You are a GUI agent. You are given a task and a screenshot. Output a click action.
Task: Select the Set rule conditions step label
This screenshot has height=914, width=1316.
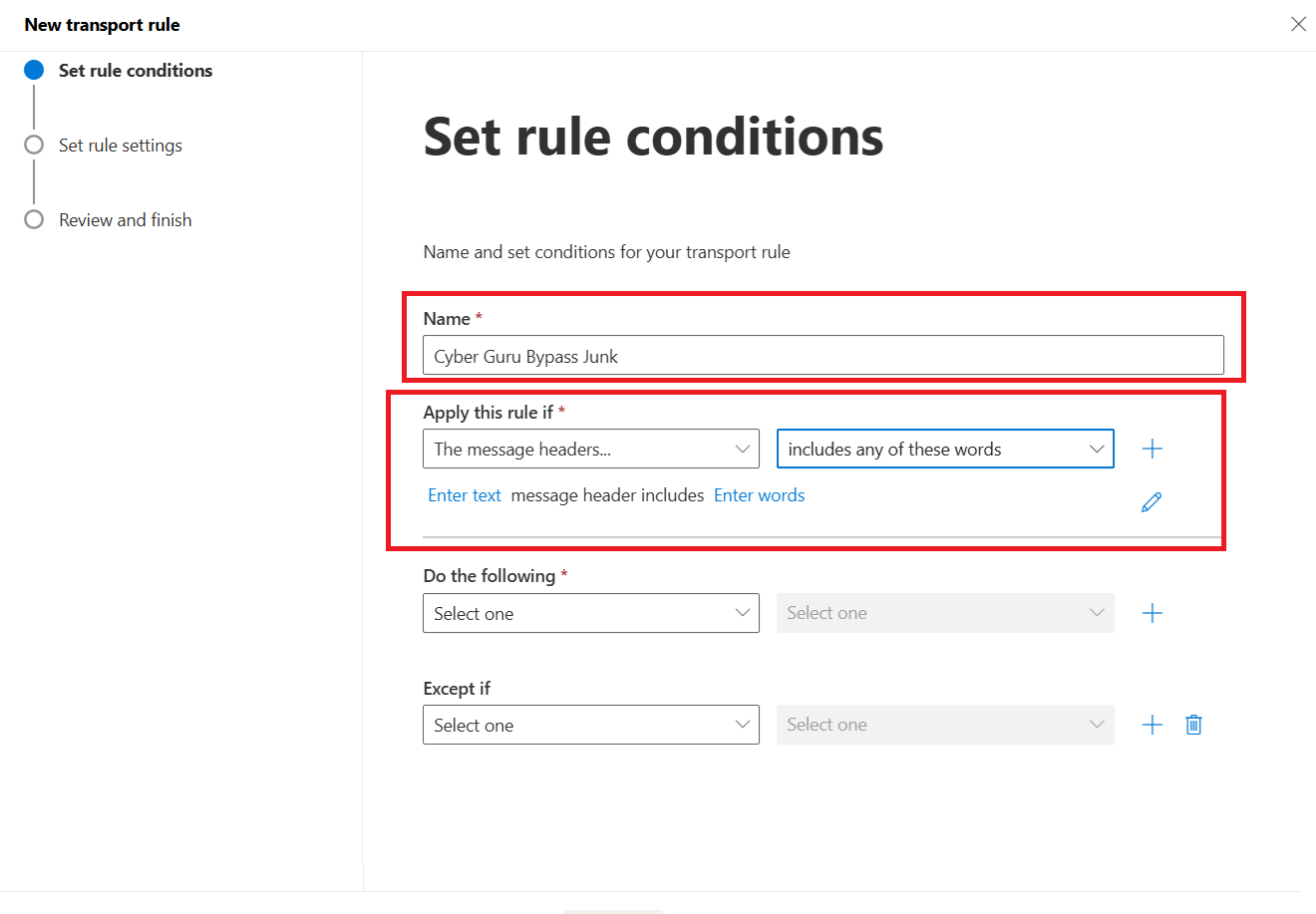pyautogui.click(x=136, y=71)
